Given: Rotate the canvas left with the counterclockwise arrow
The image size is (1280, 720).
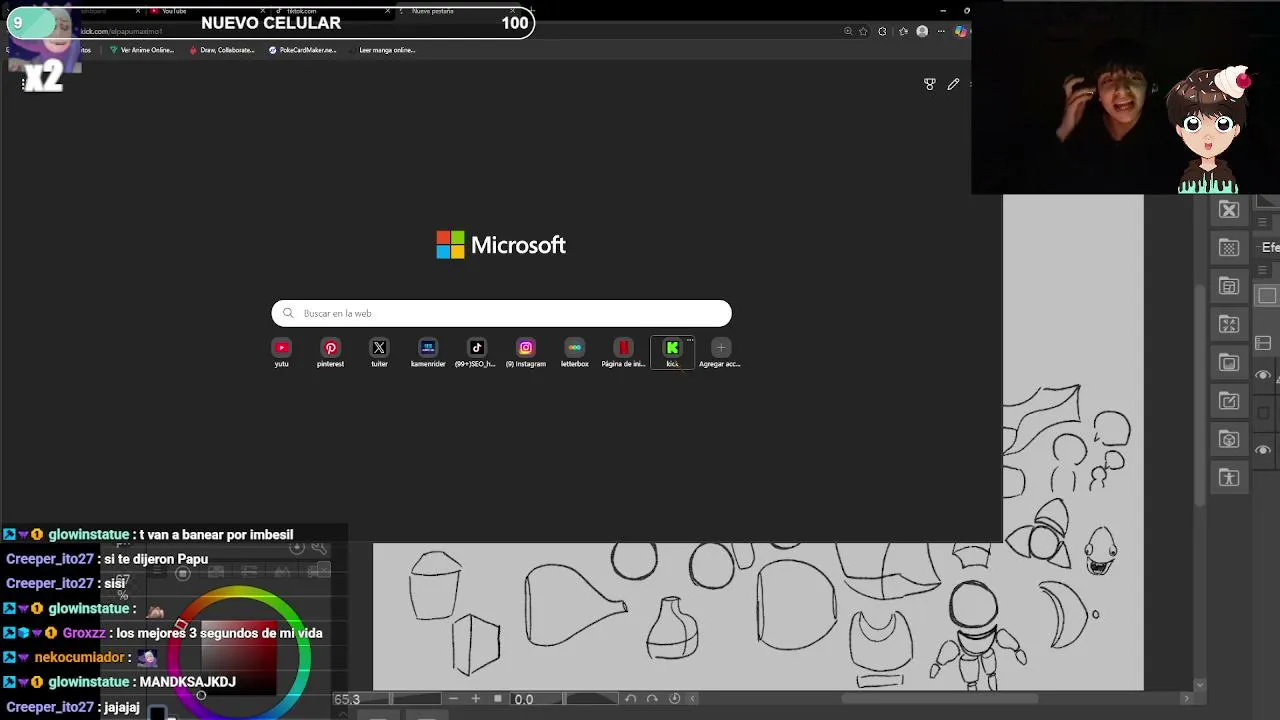Looking at the screenshot, I should 631,699.
